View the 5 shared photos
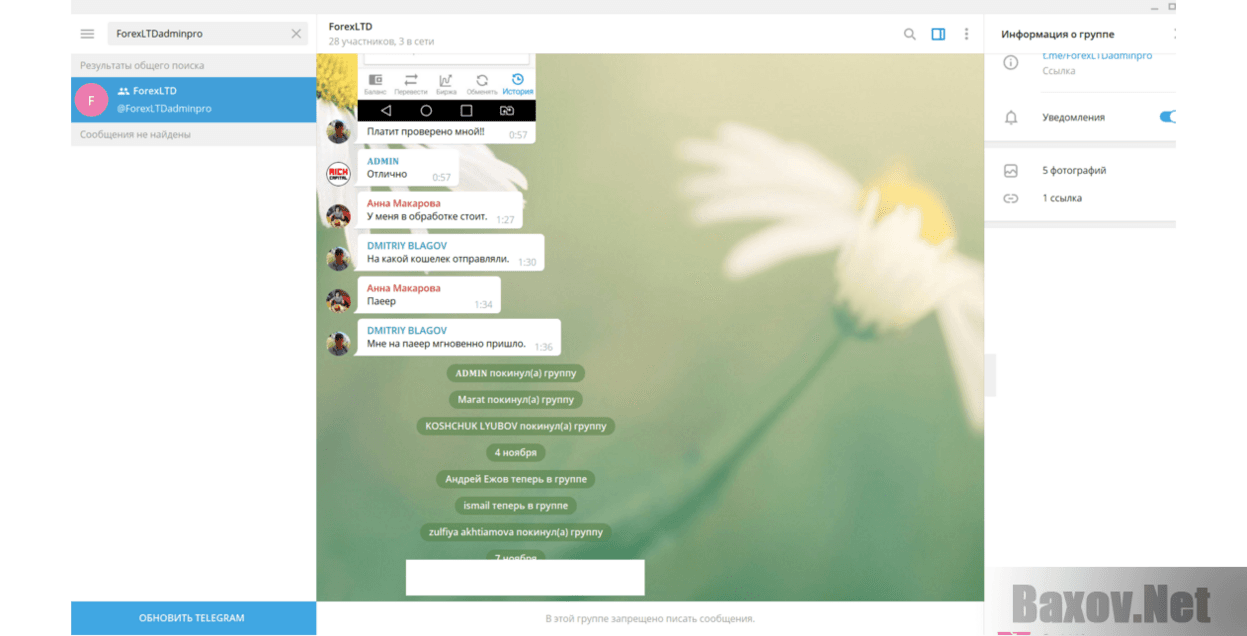 tap(1074, 171)
